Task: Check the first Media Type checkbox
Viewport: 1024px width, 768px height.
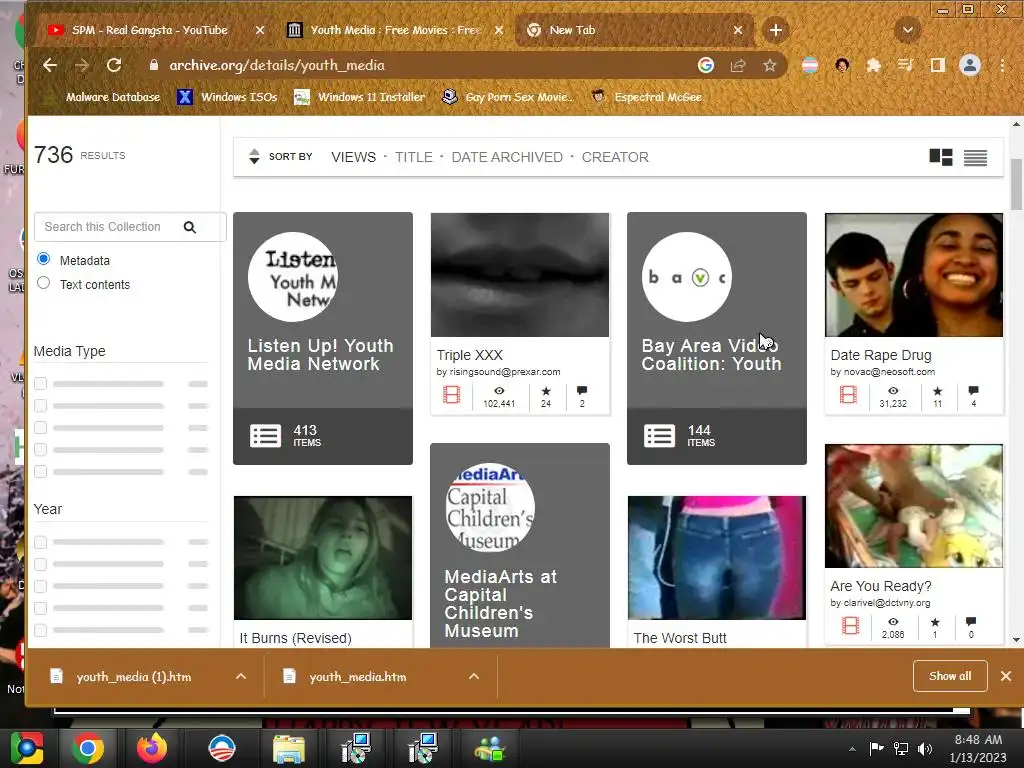Action: [40, 383]
